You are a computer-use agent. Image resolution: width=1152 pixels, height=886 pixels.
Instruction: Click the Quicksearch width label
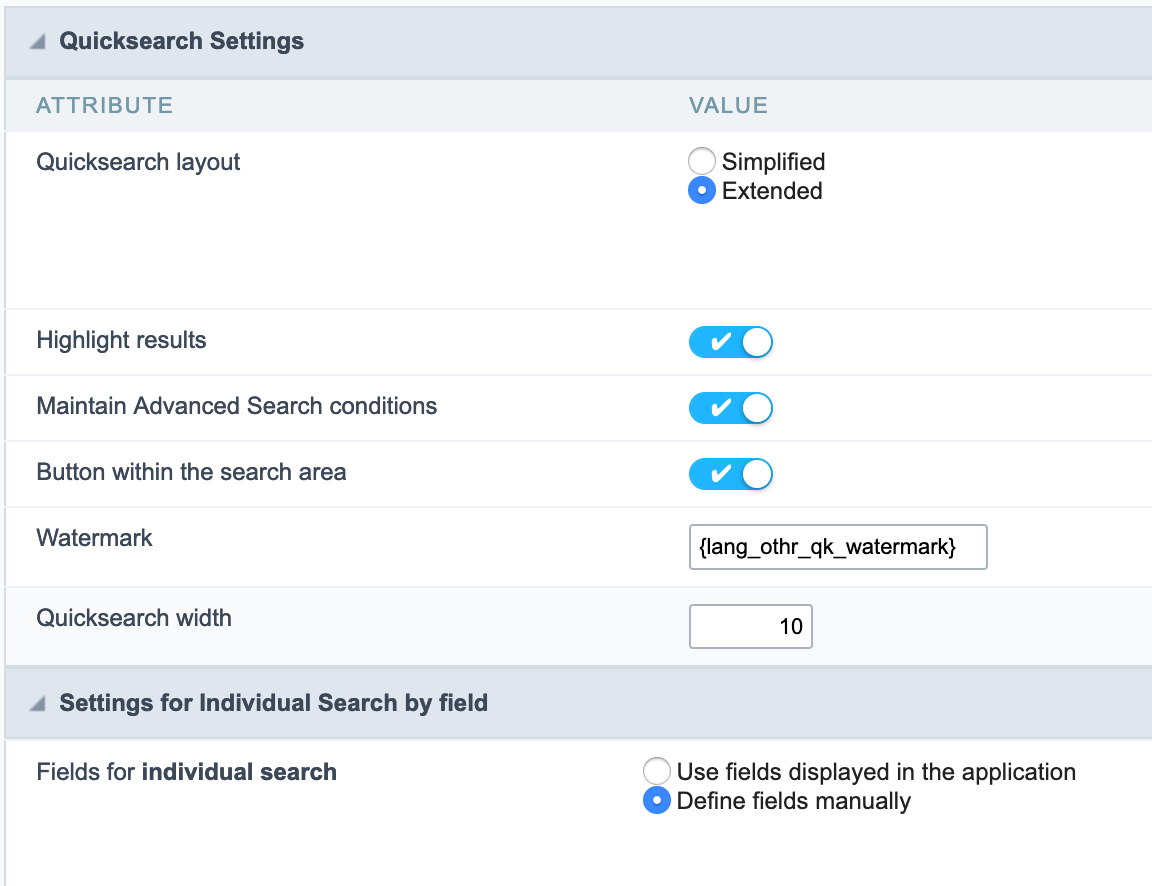(x=134, y=618)
